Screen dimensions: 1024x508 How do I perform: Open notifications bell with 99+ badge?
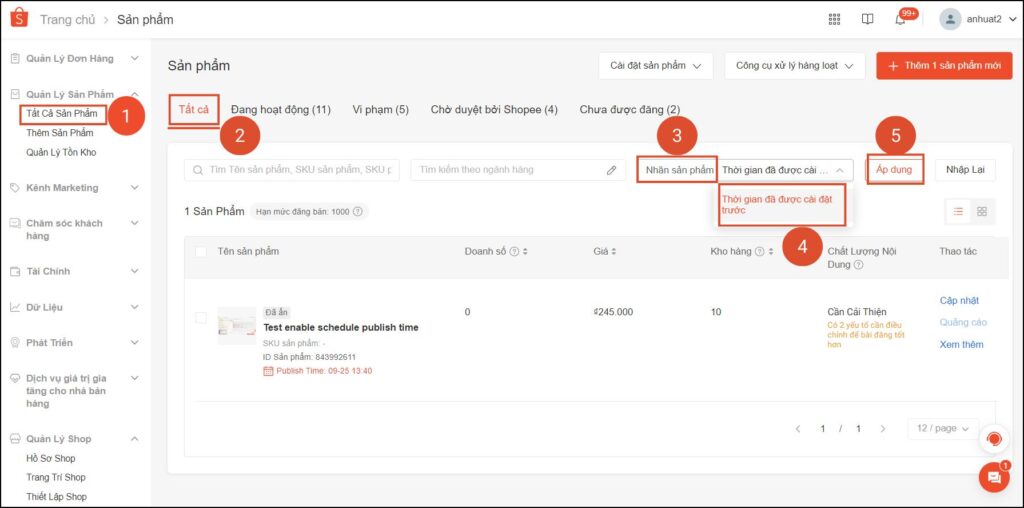click(900, 19)
